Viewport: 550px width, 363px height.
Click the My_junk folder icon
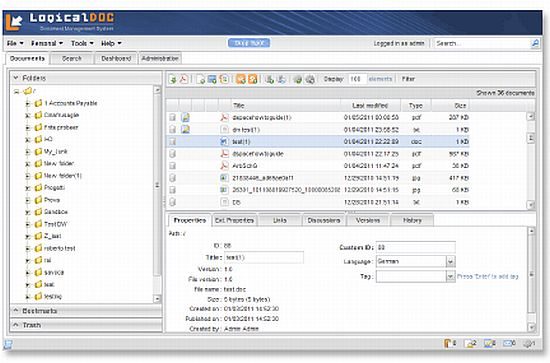click(38, 152)
